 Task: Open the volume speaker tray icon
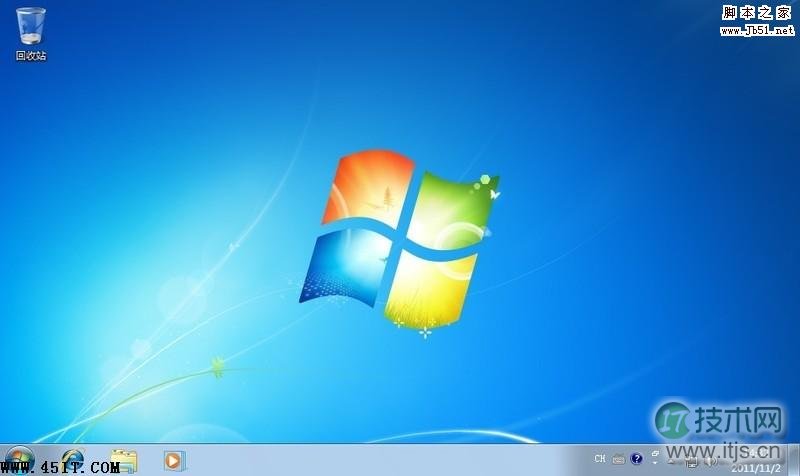click(710, 461)
